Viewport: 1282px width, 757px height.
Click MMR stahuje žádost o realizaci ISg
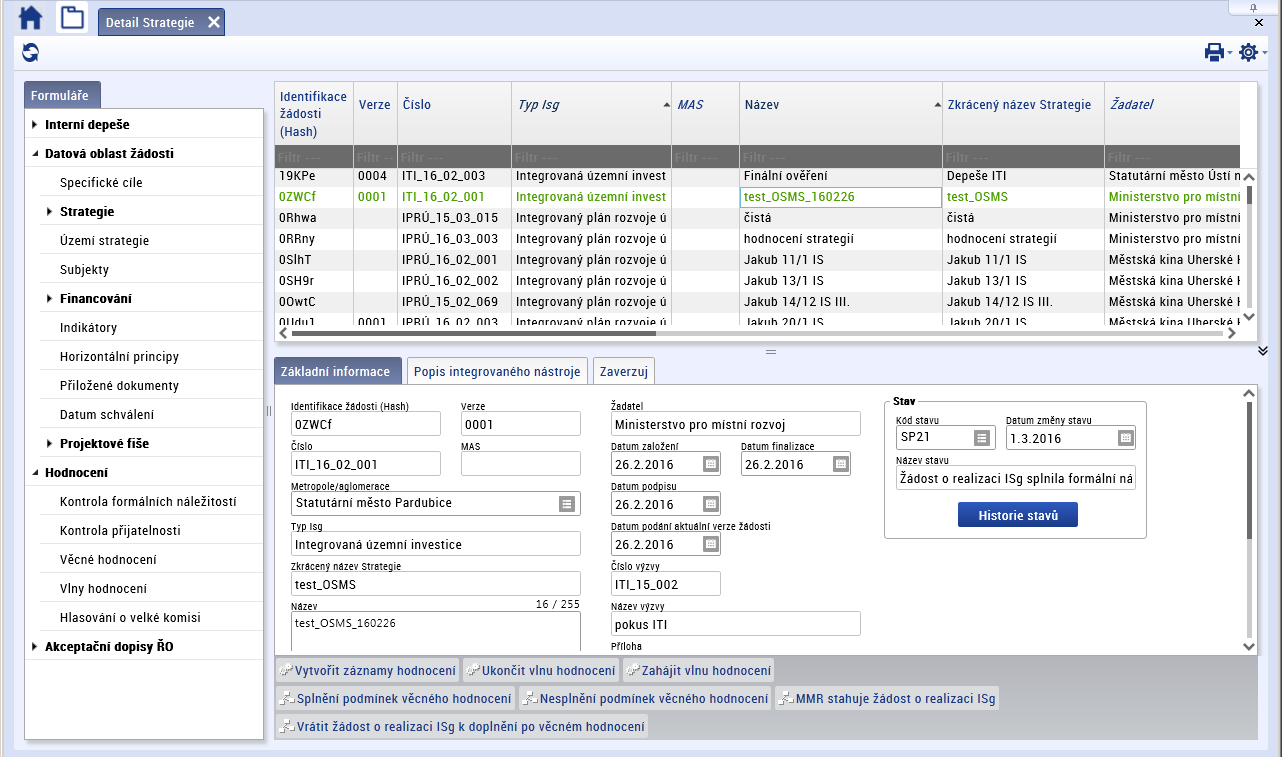point(888,698)
